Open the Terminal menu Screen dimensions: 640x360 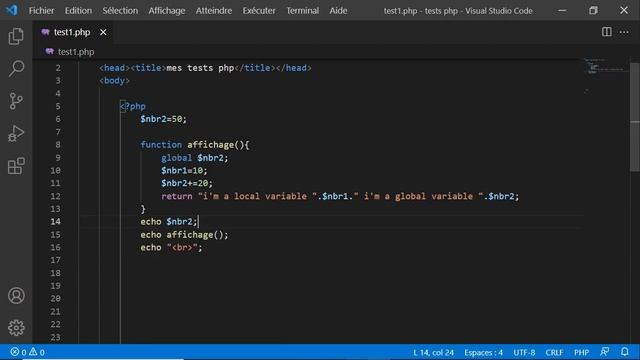pyautogui.click(x=302, y=10)
